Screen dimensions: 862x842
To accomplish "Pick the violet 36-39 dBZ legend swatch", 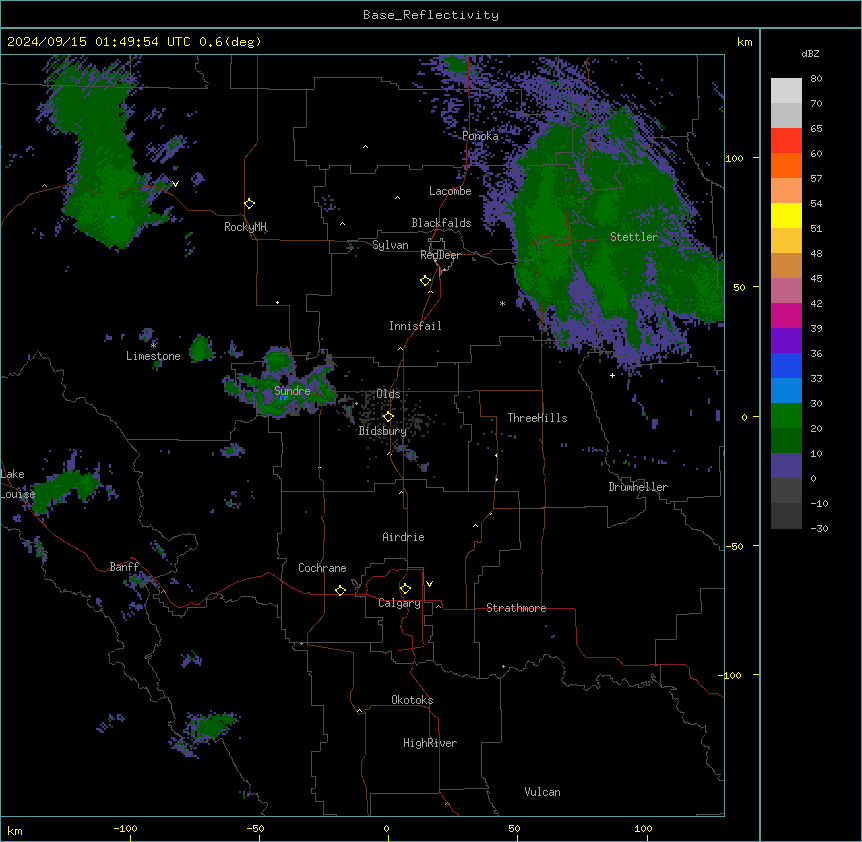I will click(786, 341).
